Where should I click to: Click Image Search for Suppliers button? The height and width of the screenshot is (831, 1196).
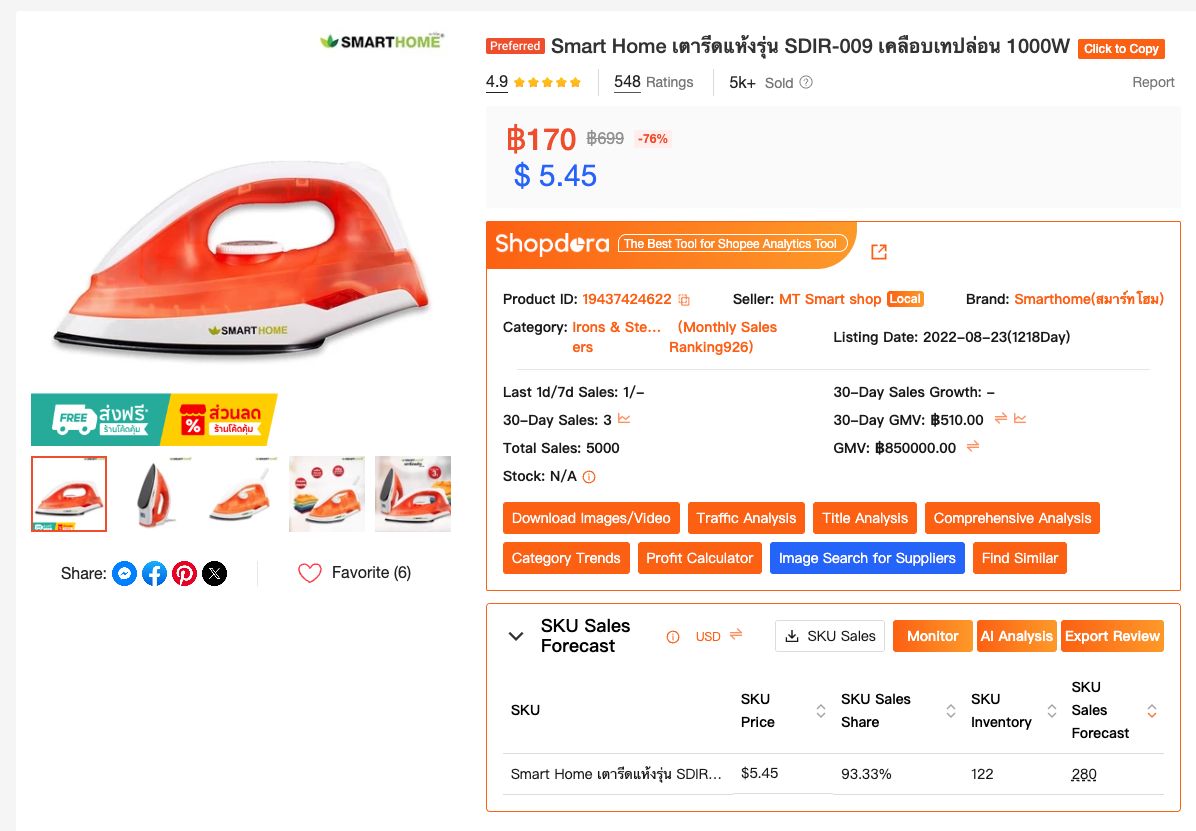pyautogui.click(x=867, y=558)
